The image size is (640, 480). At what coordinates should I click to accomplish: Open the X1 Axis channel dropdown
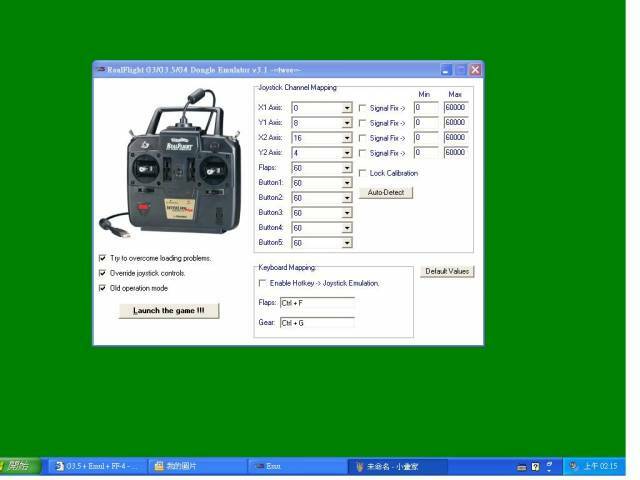(x=347, y=108)
